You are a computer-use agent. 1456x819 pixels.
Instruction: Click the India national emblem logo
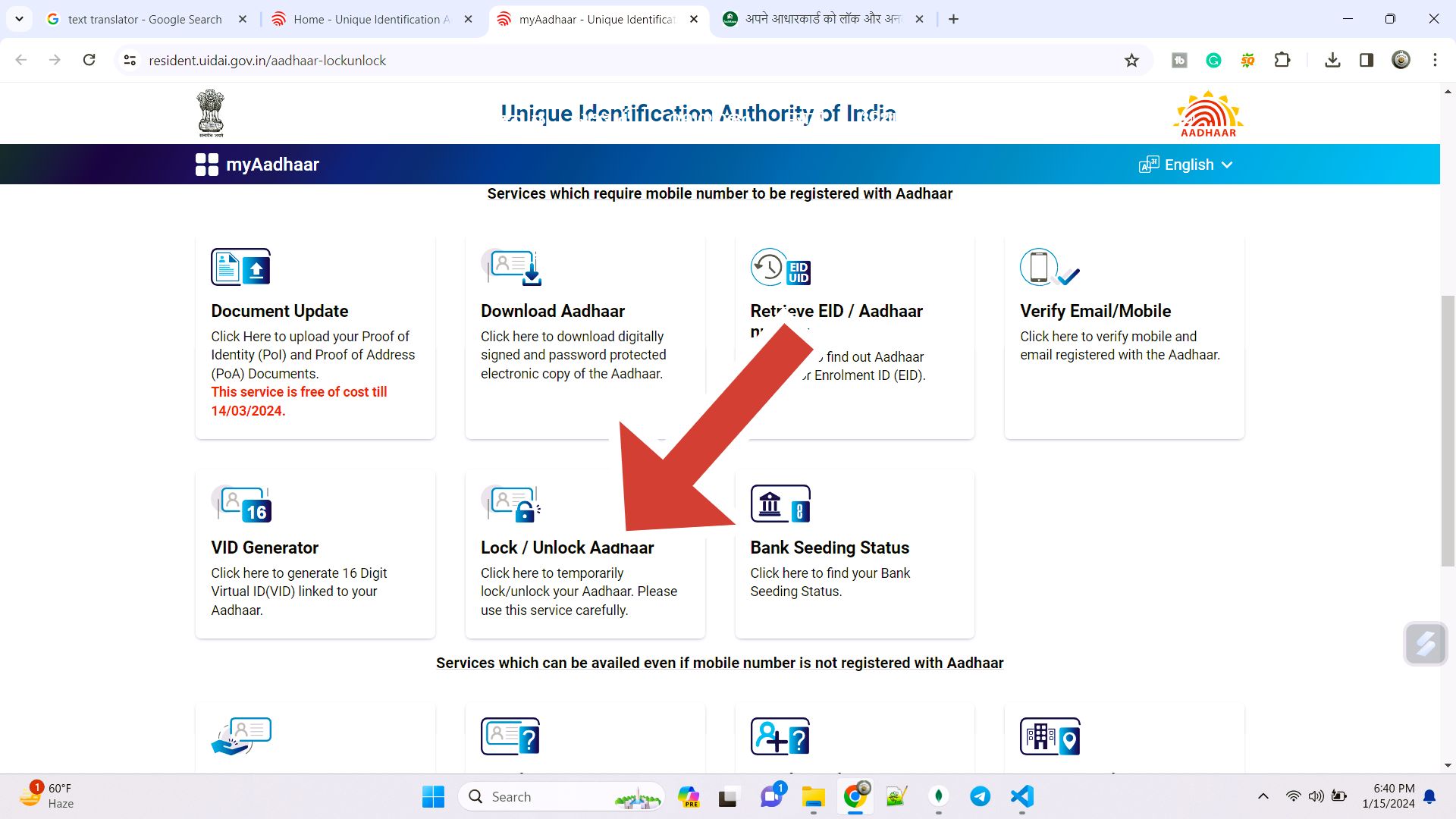(x=211, y=113)
